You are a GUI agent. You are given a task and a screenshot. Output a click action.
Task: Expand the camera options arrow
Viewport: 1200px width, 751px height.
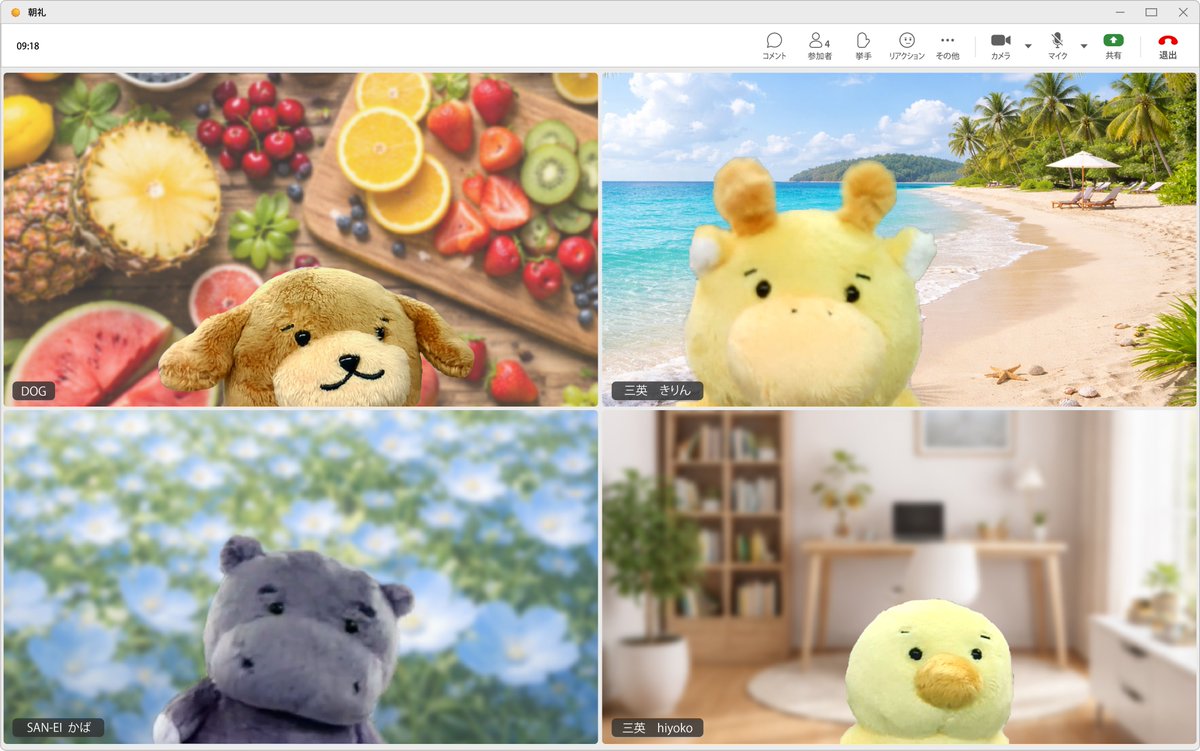tap(1028, 46)
